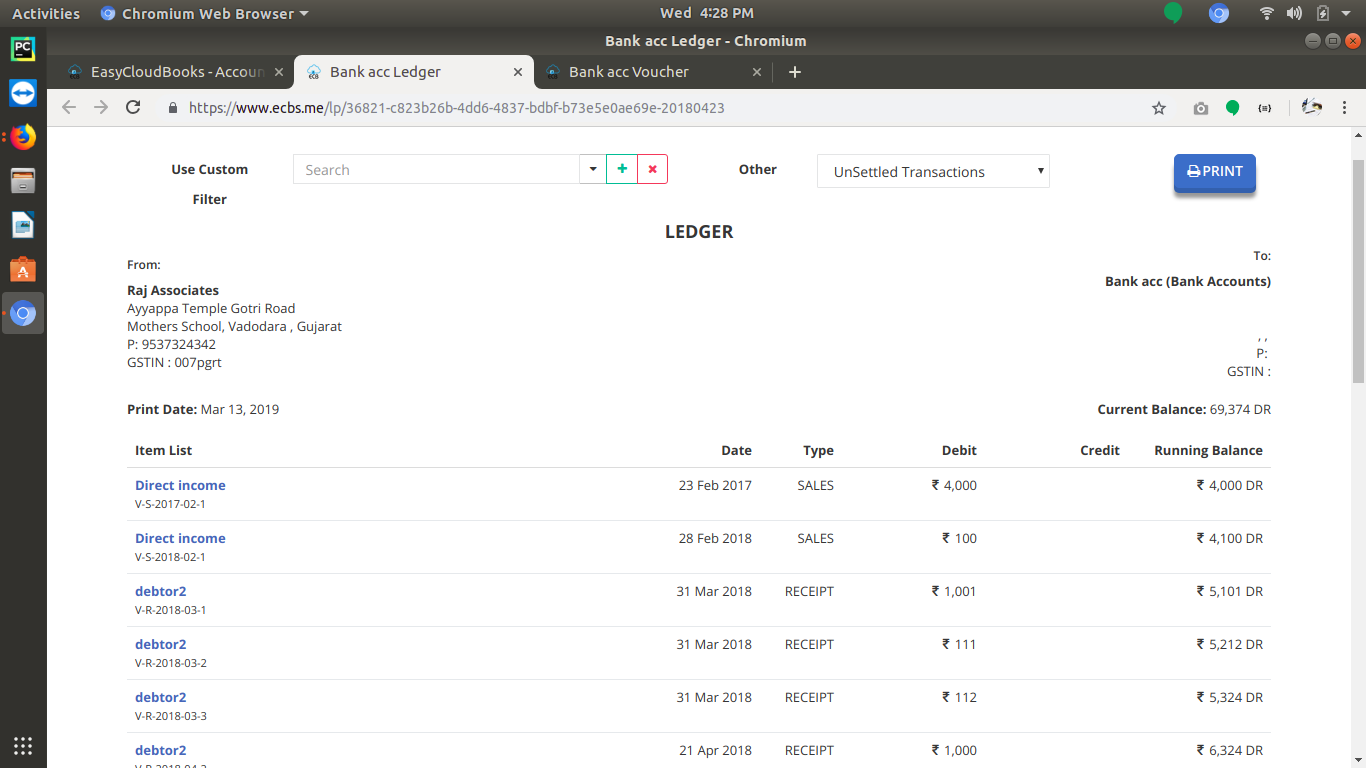Image resolution: width=1366 pixels, height=768 pixels.
Task: Click the green circle tray icon
Action: click(x=1173, y=13)
